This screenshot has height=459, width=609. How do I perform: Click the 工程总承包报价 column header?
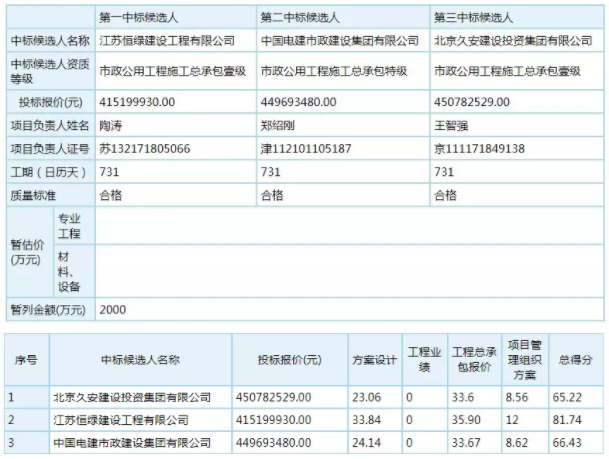(x=474, y=360)
